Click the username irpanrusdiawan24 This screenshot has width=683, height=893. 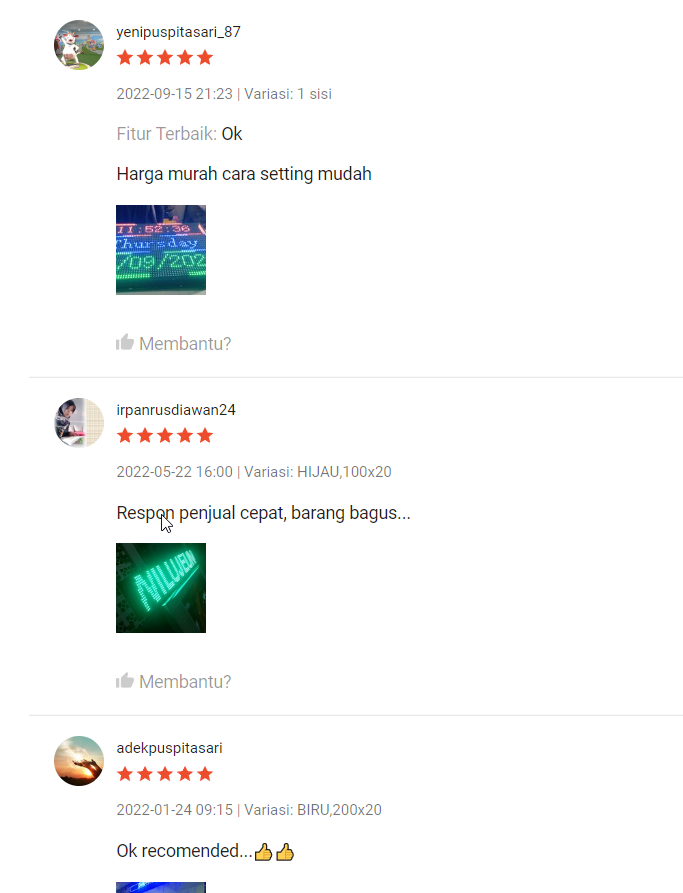click(176, 410)
